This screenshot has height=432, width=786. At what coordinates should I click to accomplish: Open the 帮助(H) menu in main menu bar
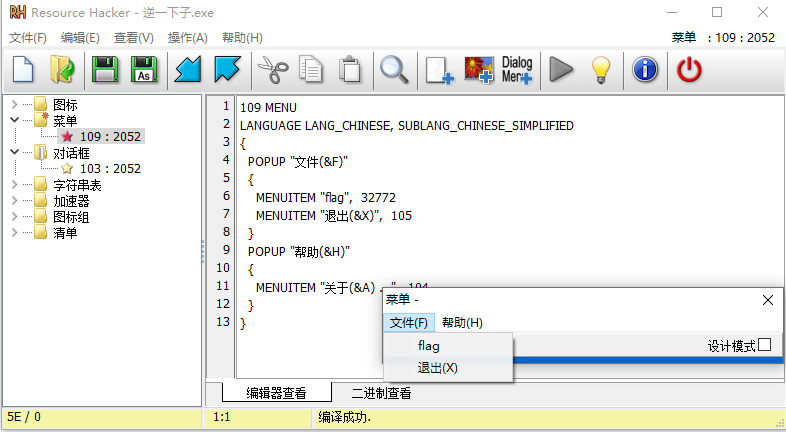coord(242,38)
